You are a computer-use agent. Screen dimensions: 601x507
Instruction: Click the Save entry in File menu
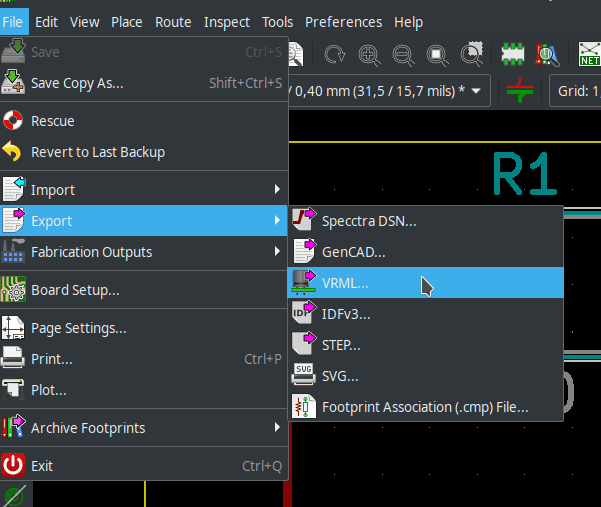point(144,52)
